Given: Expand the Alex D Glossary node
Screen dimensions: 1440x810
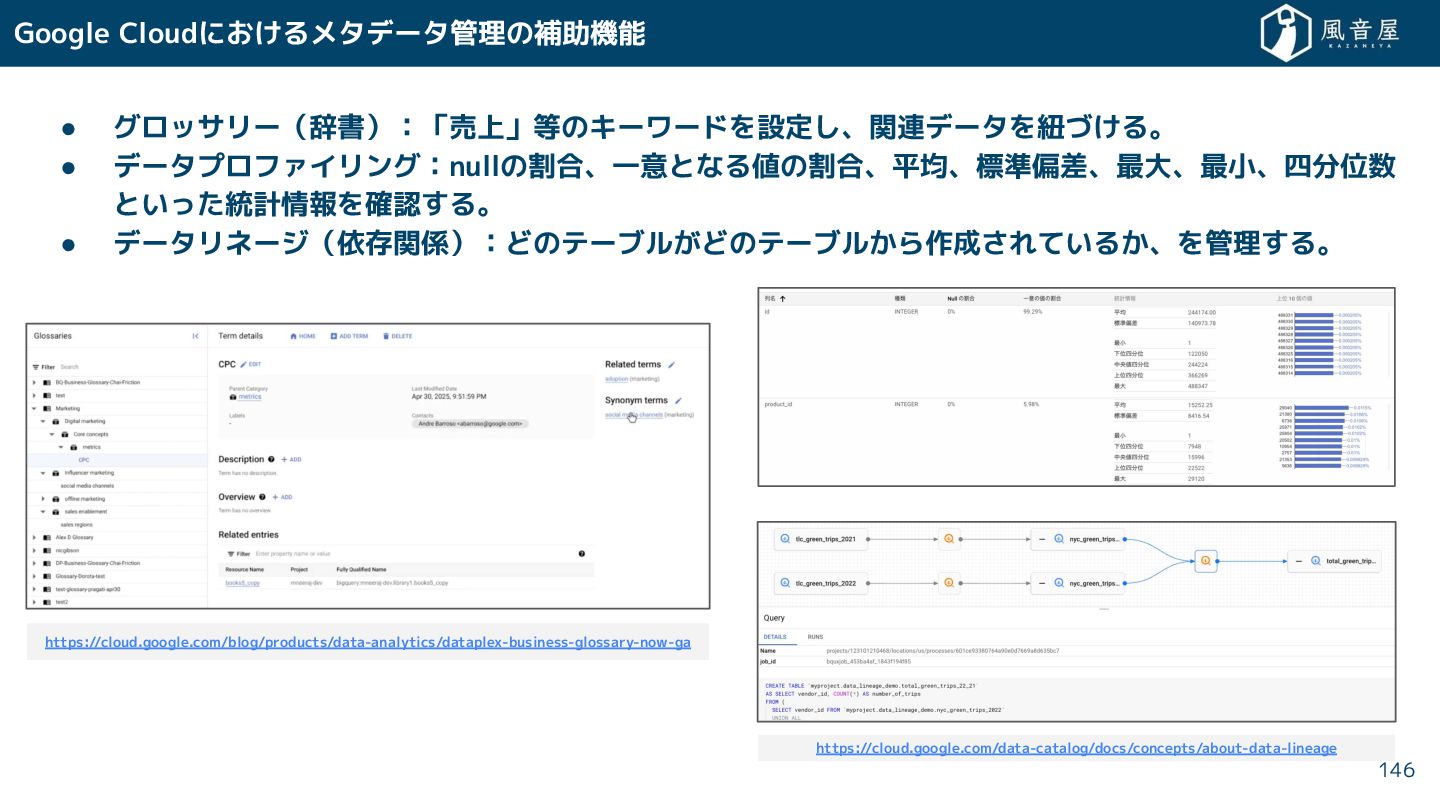Looking at the screenshot, I should pyautogui.click(x=34, y=537).
